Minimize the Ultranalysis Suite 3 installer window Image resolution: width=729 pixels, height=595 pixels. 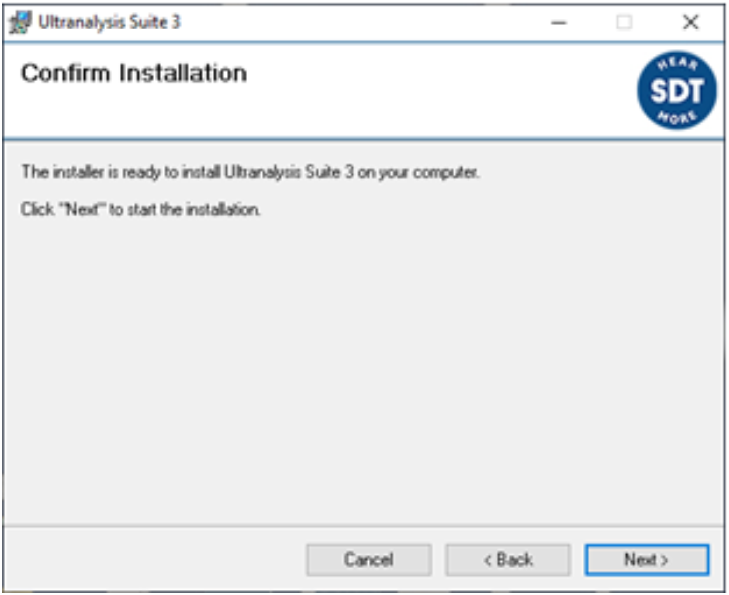click(559, 22)
